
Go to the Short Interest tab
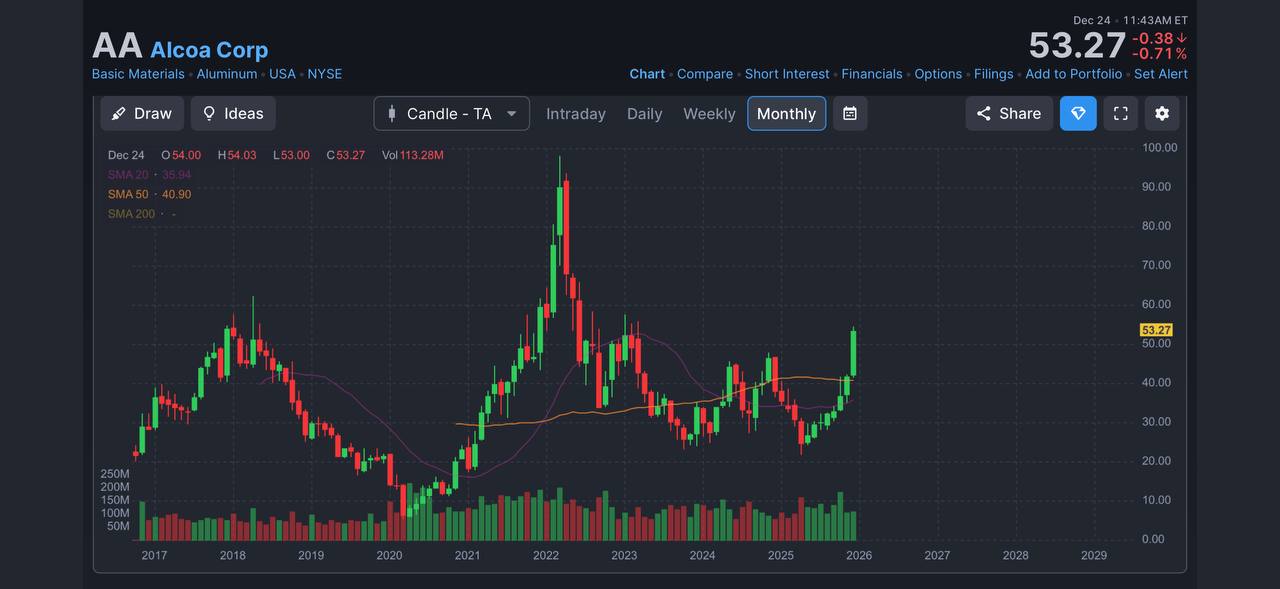tap(787, 74)
